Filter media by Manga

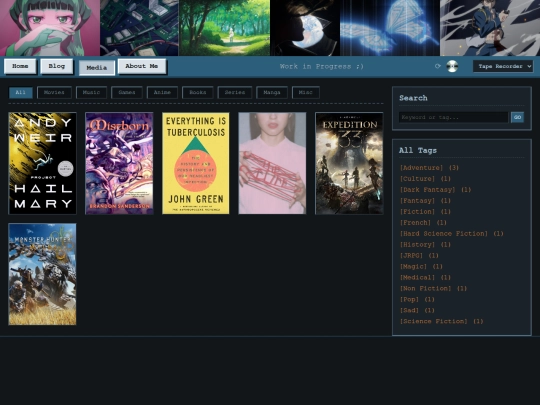[x=272, y=92]
